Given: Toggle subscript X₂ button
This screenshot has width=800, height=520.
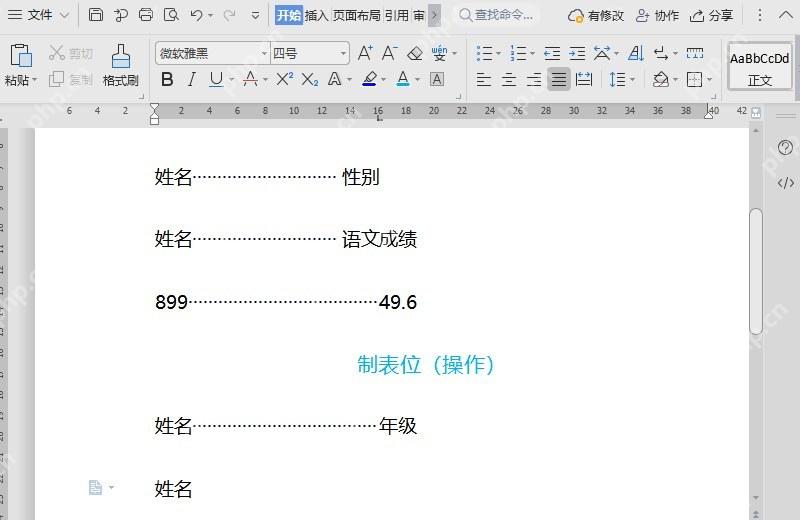Looking at the screenshot, I should click(x=310, y=79).
